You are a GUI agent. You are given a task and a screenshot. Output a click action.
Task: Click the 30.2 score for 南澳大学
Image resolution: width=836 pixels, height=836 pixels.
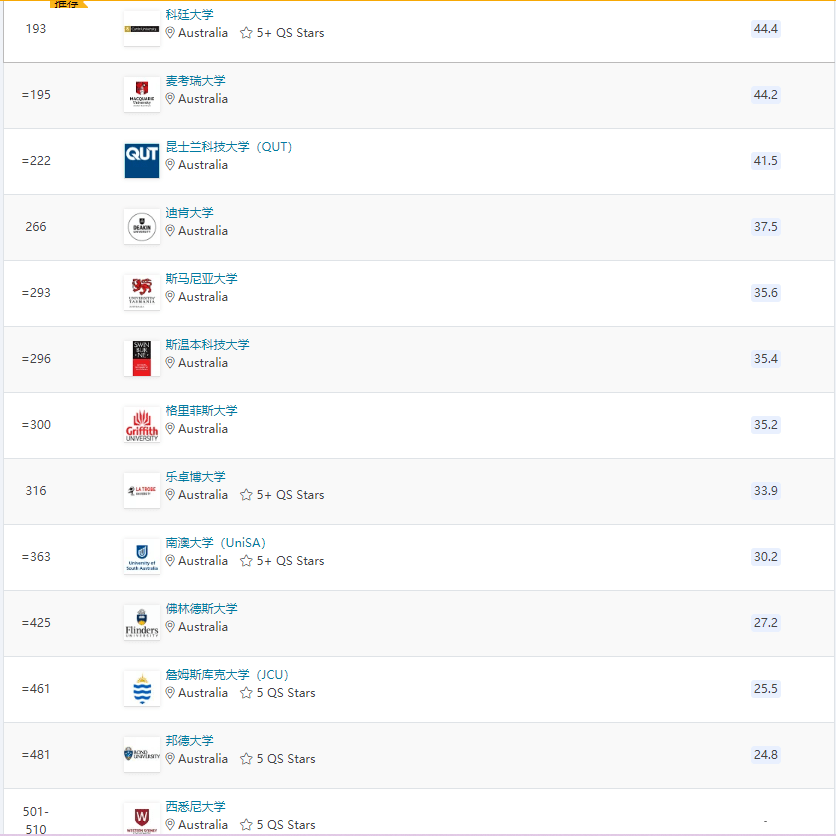point(766,557)
